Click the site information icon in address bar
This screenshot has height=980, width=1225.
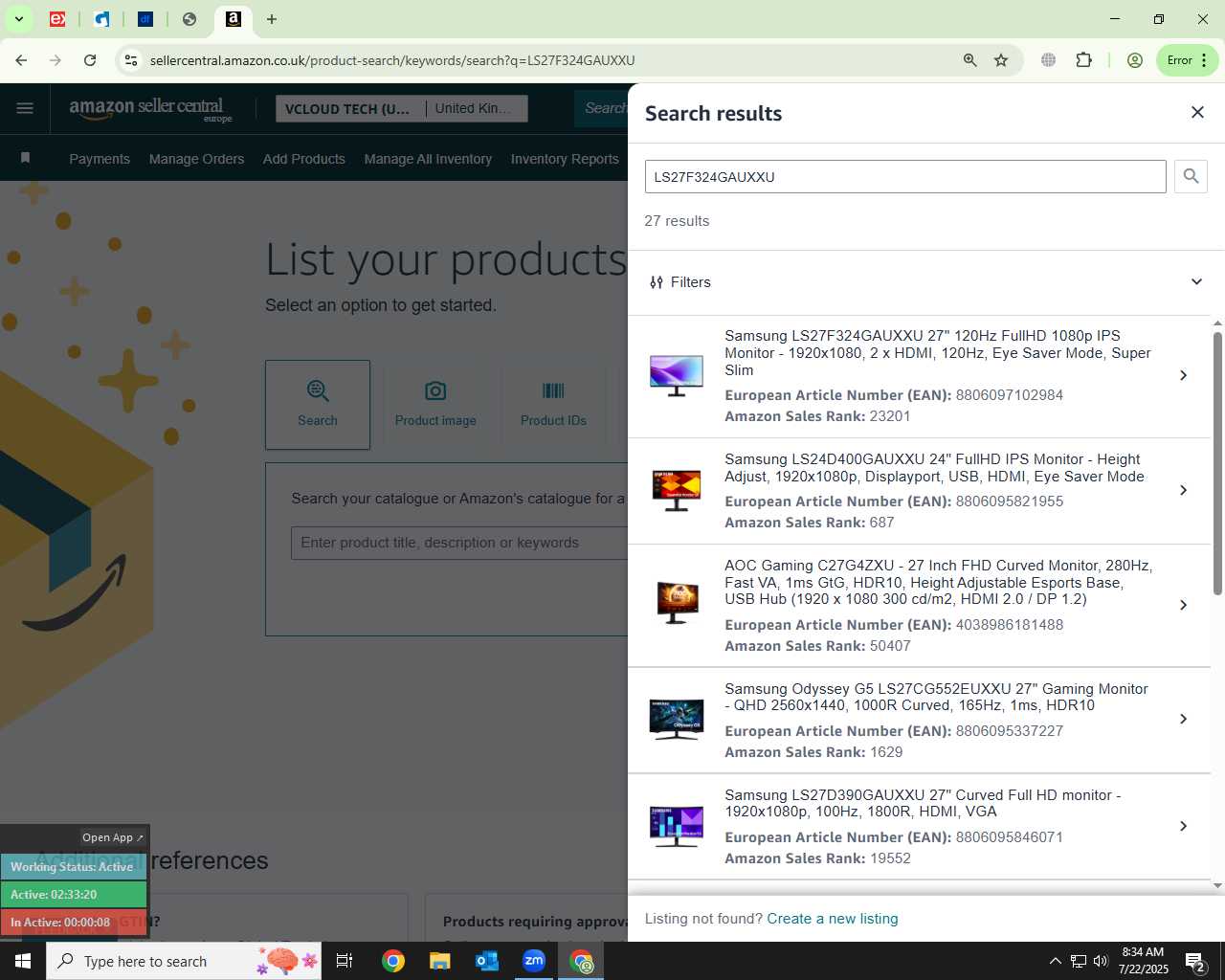pyautogui.click(x=131, y=60)
